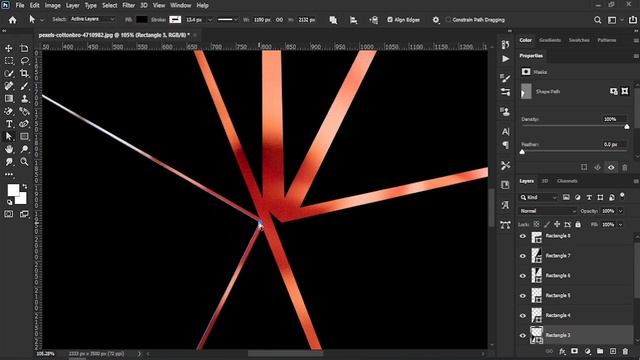Hide the Rectangle 5 layer
640x360 pixels.
click(523, 296)
